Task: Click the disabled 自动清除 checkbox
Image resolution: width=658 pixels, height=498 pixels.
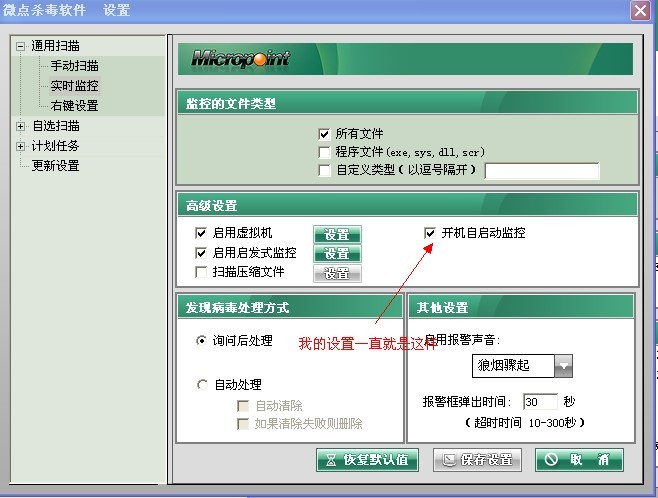Action: (x=243, y=406)
